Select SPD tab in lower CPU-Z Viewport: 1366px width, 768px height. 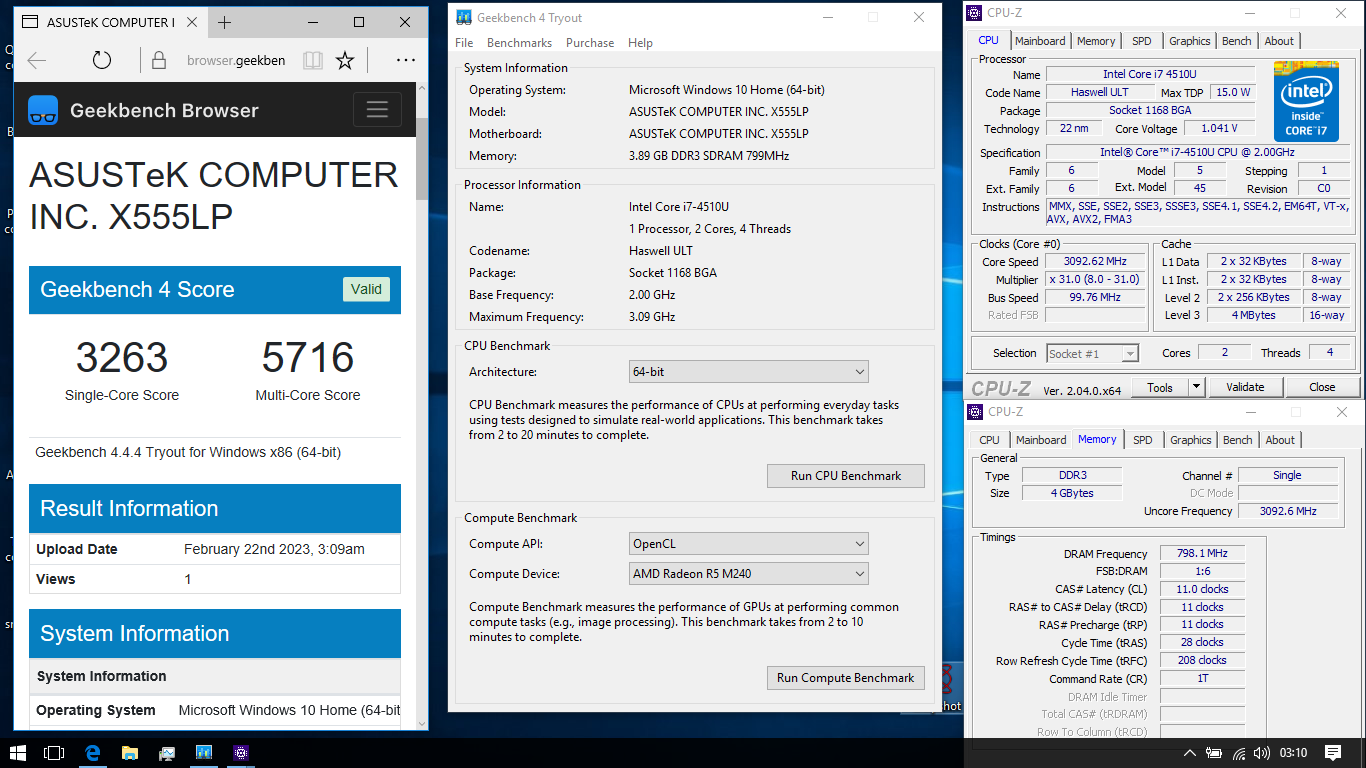tap(1143, 440)
